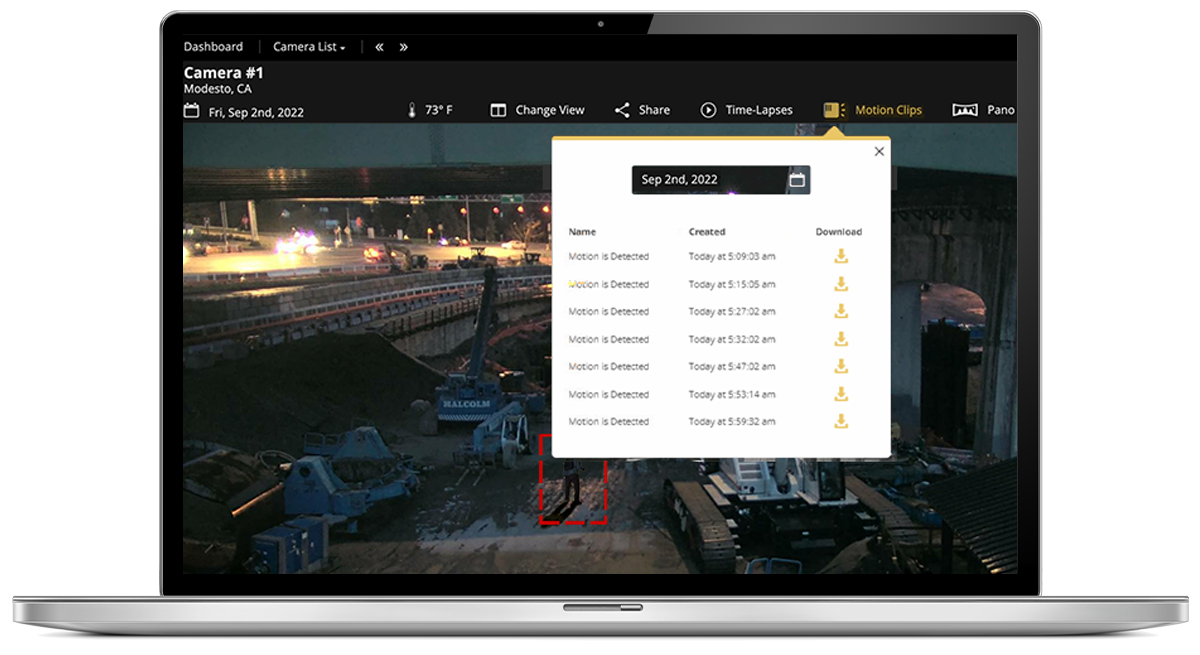Viewport: 1200px width, 655px height.
Task: Click 'Today at 5:47:02 am' timestamp
Action: point(732,367)
